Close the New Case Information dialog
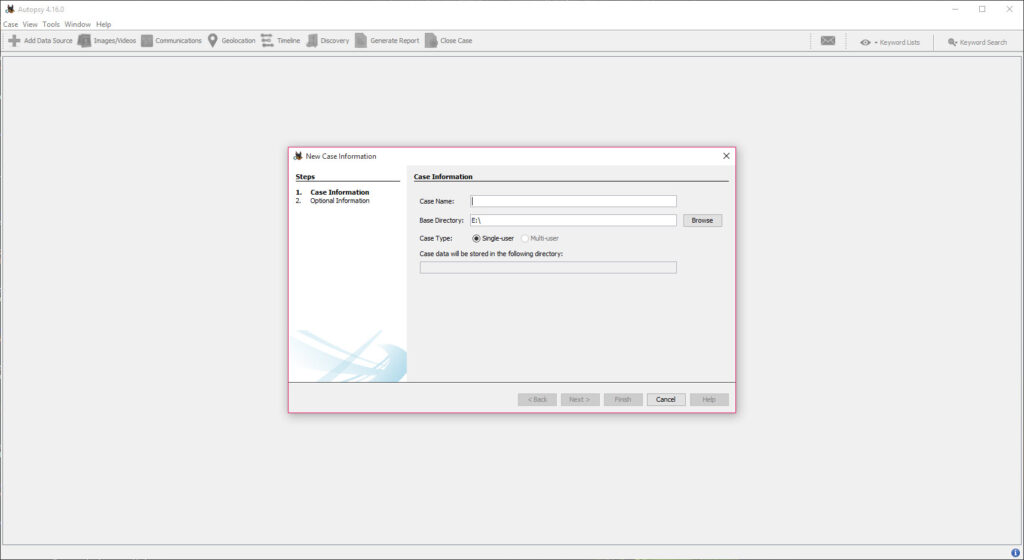 [x=726, y=156]
